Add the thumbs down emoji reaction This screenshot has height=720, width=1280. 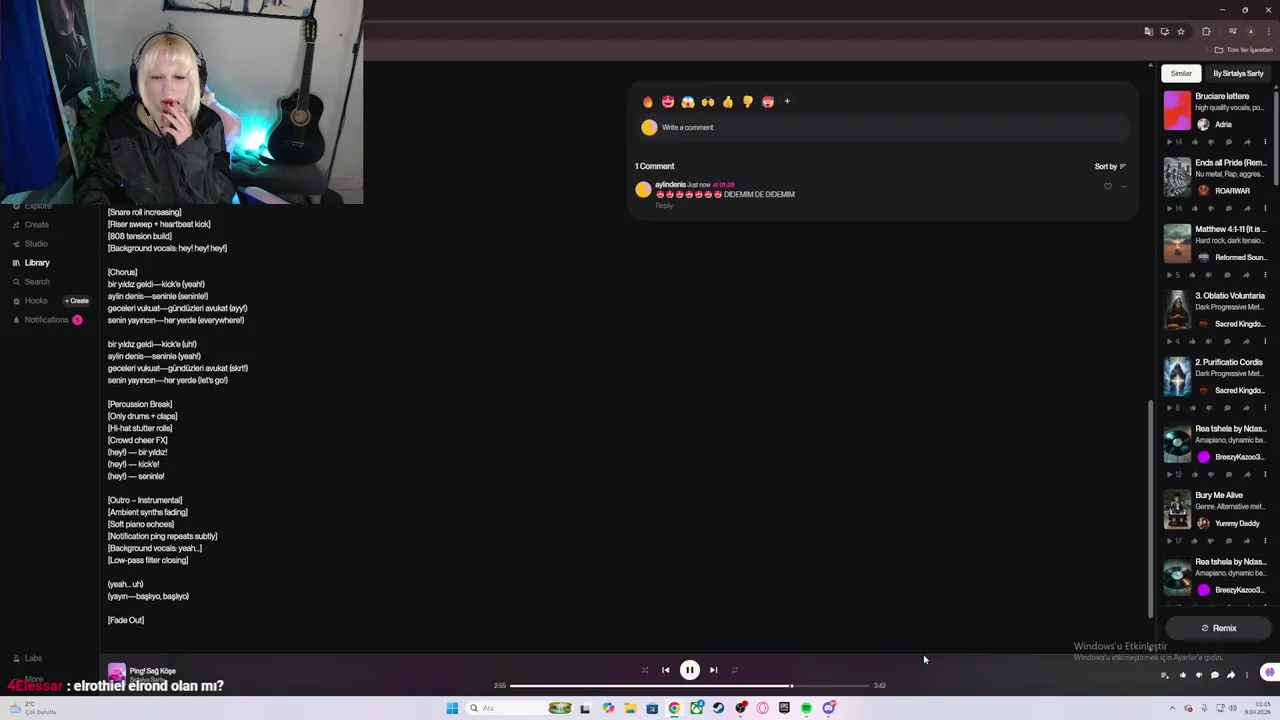click(x=748, y=102)
